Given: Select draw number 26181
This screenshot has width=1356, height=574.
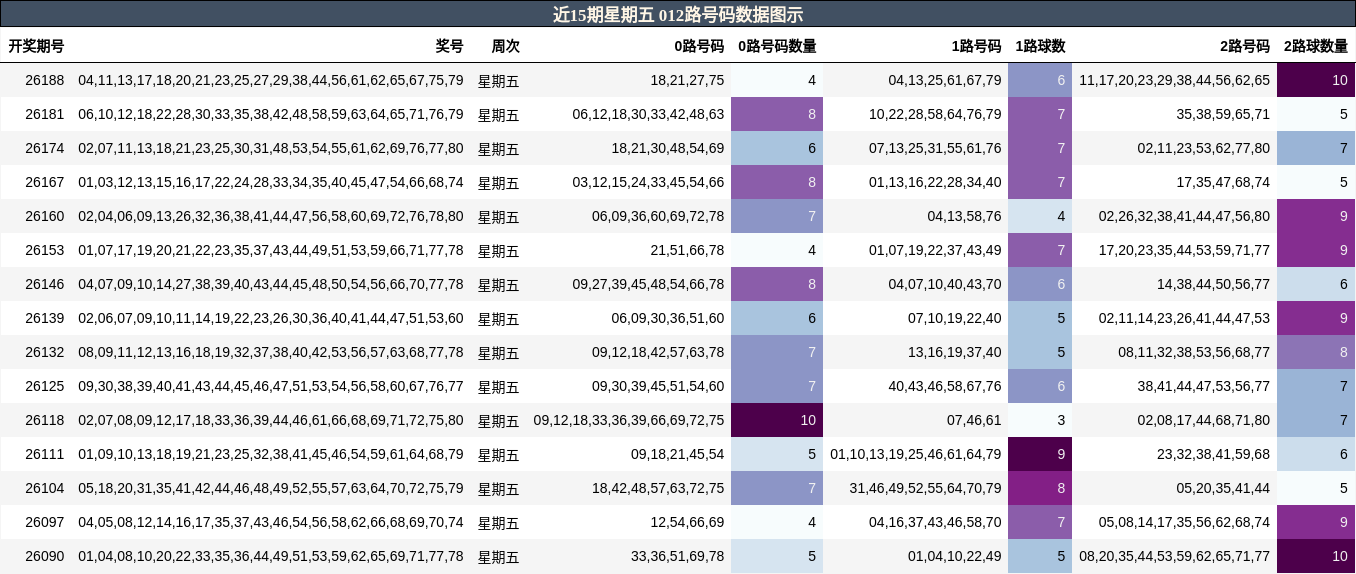Looking at the screenshot, I should 45,114.
